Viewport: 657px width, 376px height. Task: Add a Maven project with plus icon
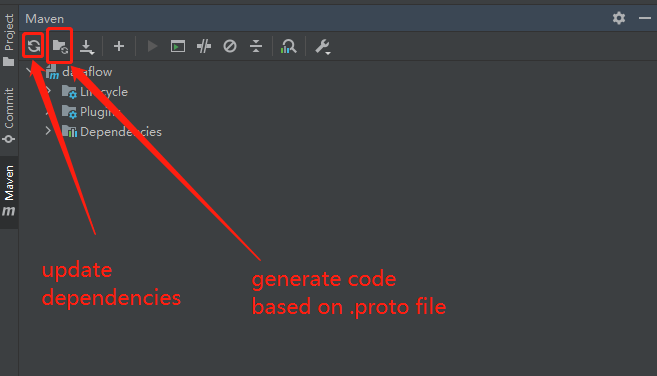click(x=119, y=46)
